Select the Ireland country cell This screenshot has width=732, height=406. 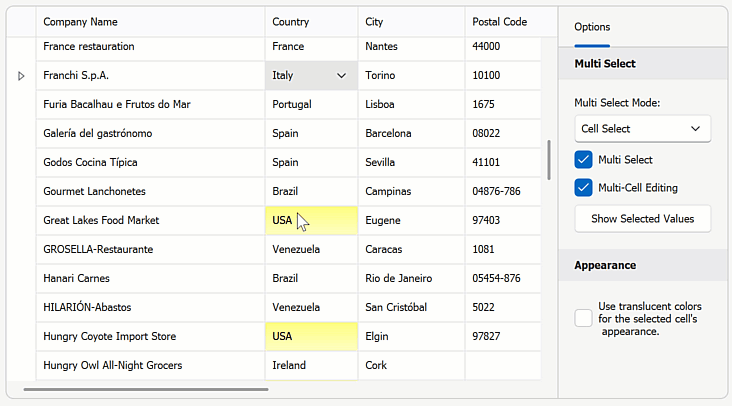[x=311, y=365]
